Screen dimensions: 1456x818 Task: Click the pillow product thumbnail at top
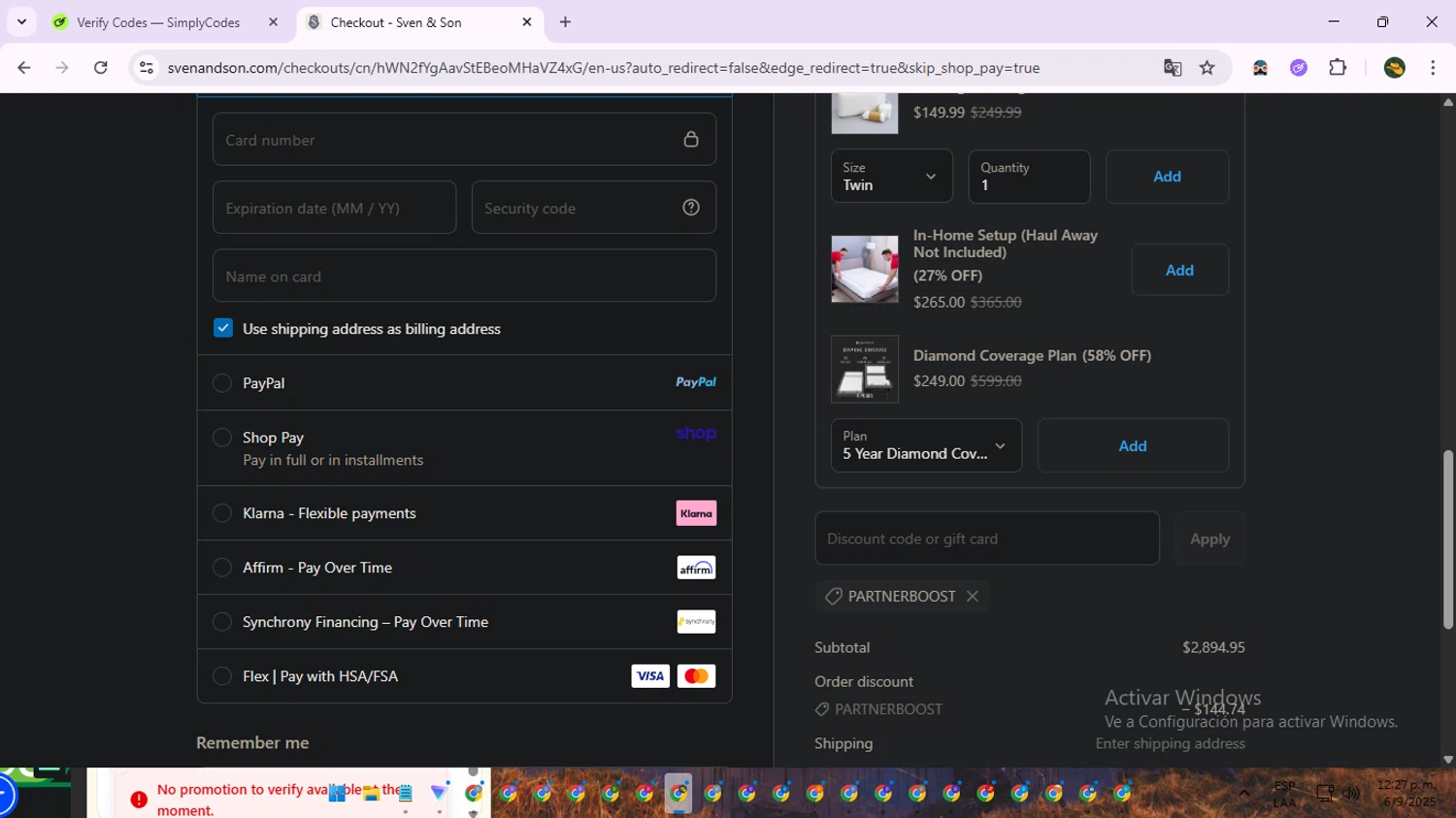pyautogui.click(x=865, y=113)
